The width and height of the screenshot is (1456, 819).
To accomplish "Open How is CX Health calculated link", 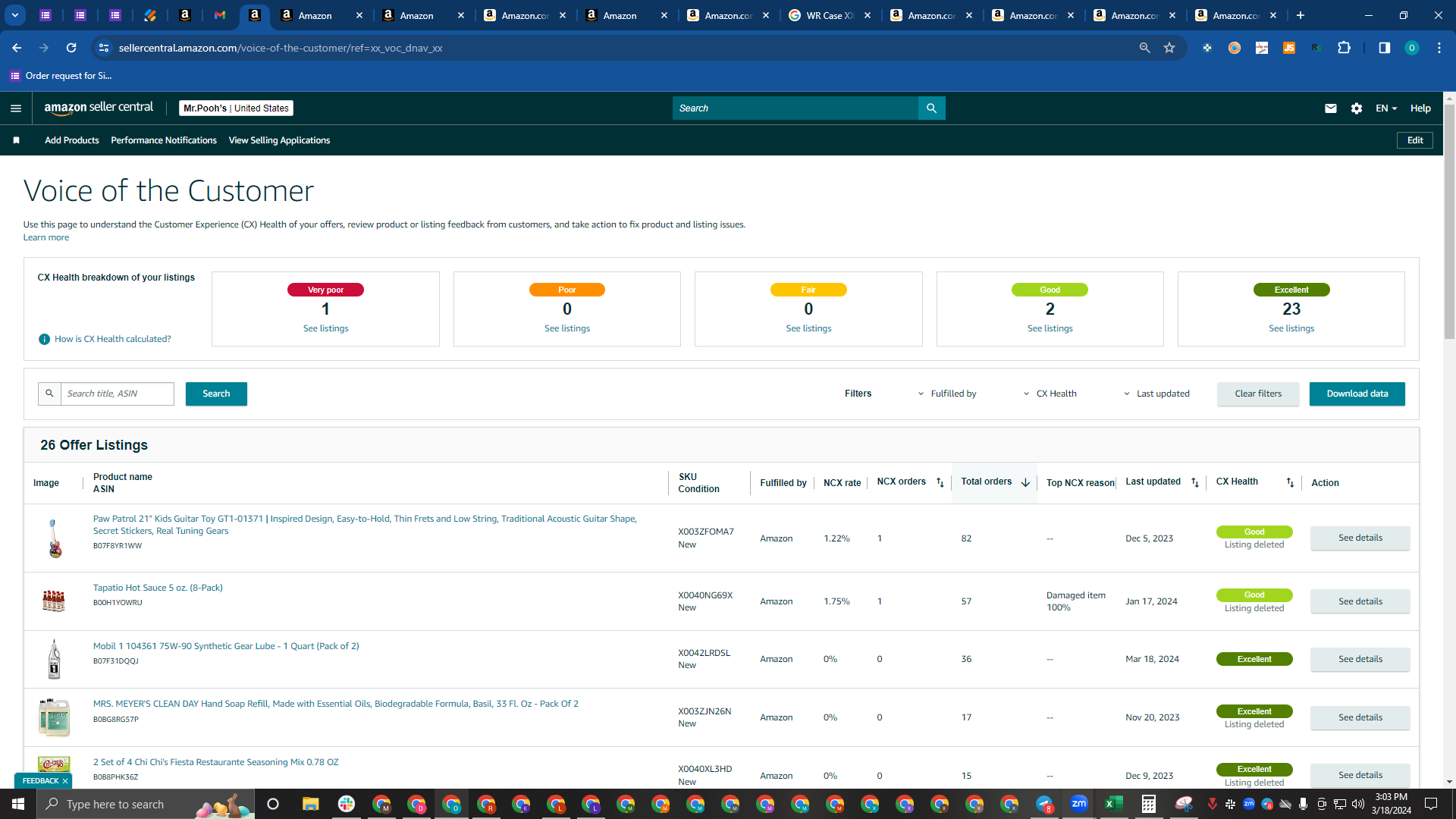I will pos(113,339).
